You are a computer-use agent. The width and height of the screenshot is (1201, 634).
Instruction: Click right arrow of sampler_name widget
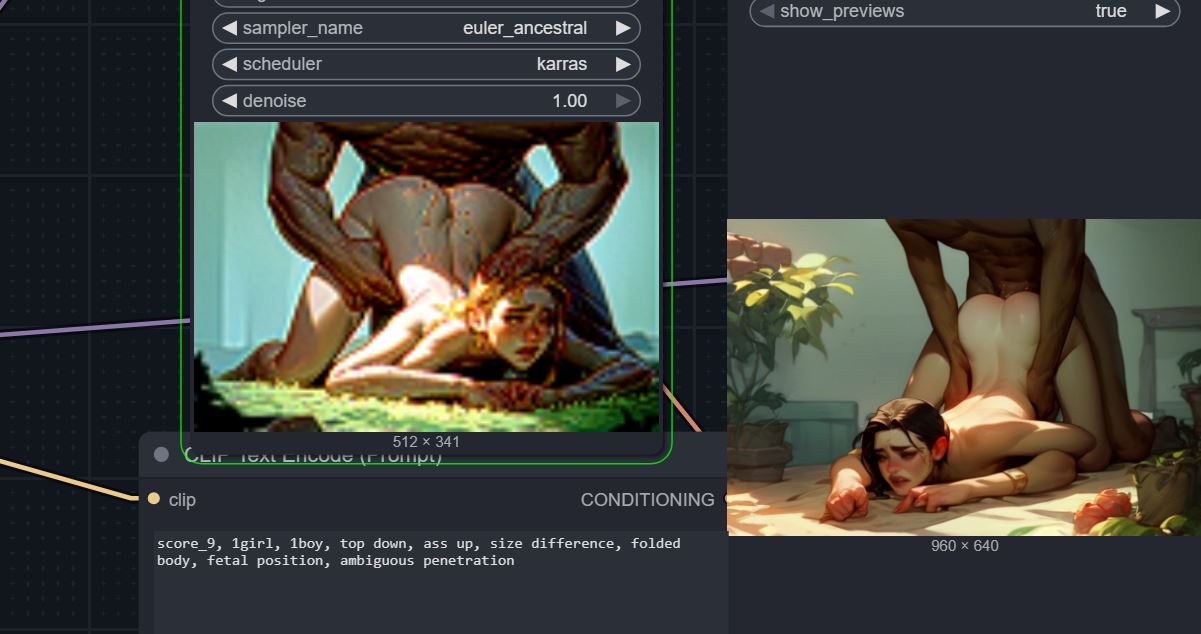(x=623, y=28)
